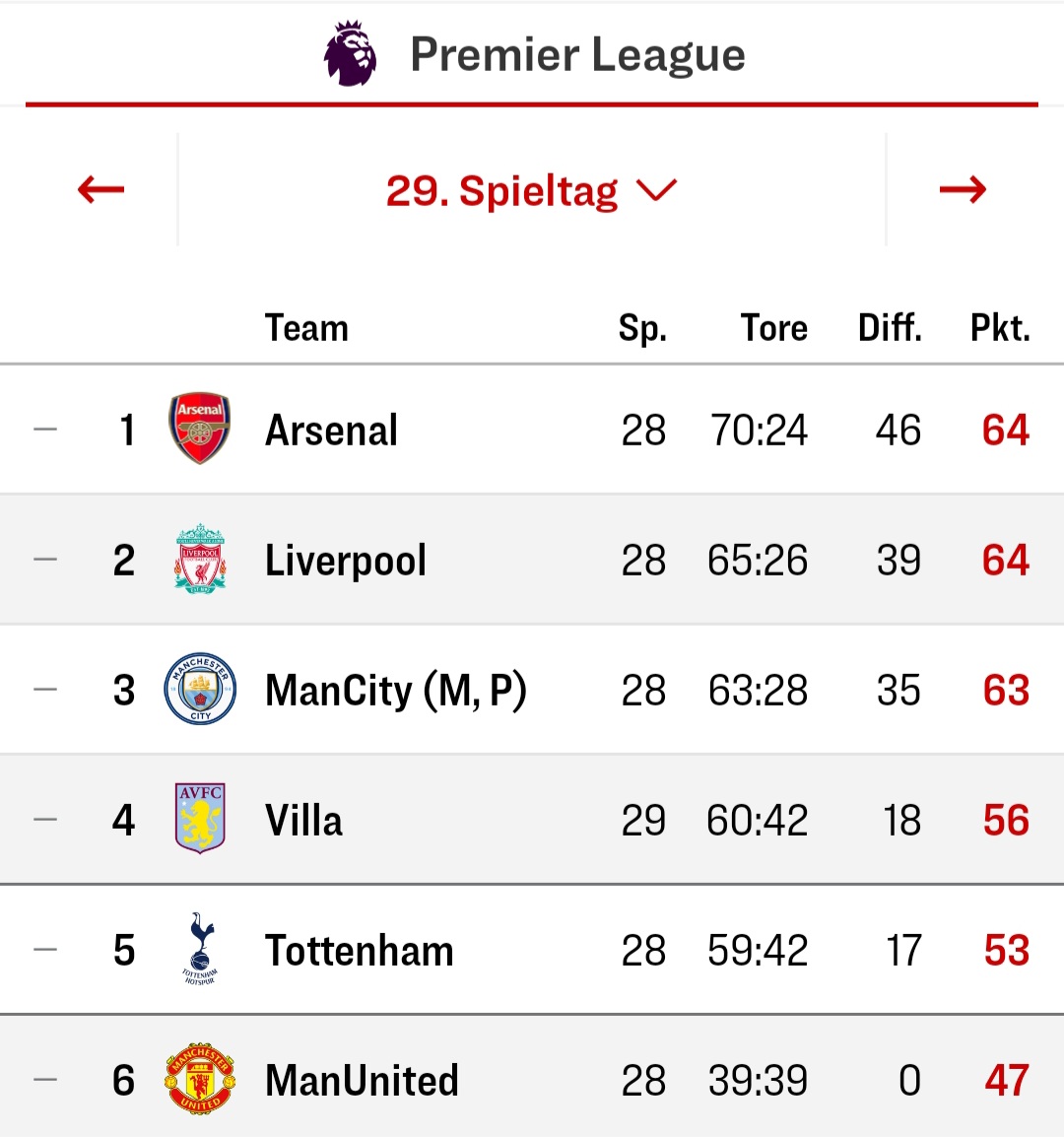Select the Tottenham team name
Image resolution: width=1064 pixels, height=1137 pixels.
point(360,951)
